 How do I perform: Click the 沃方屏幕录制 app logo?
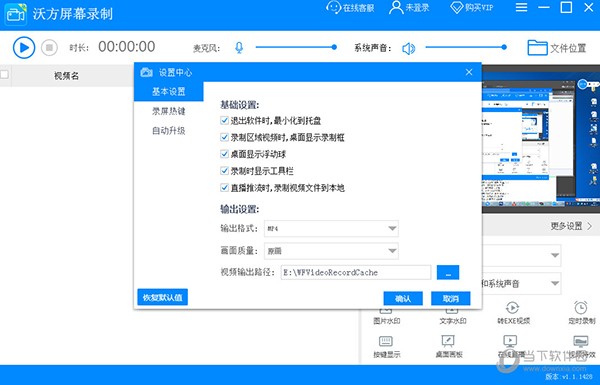[x=15, y=14]
